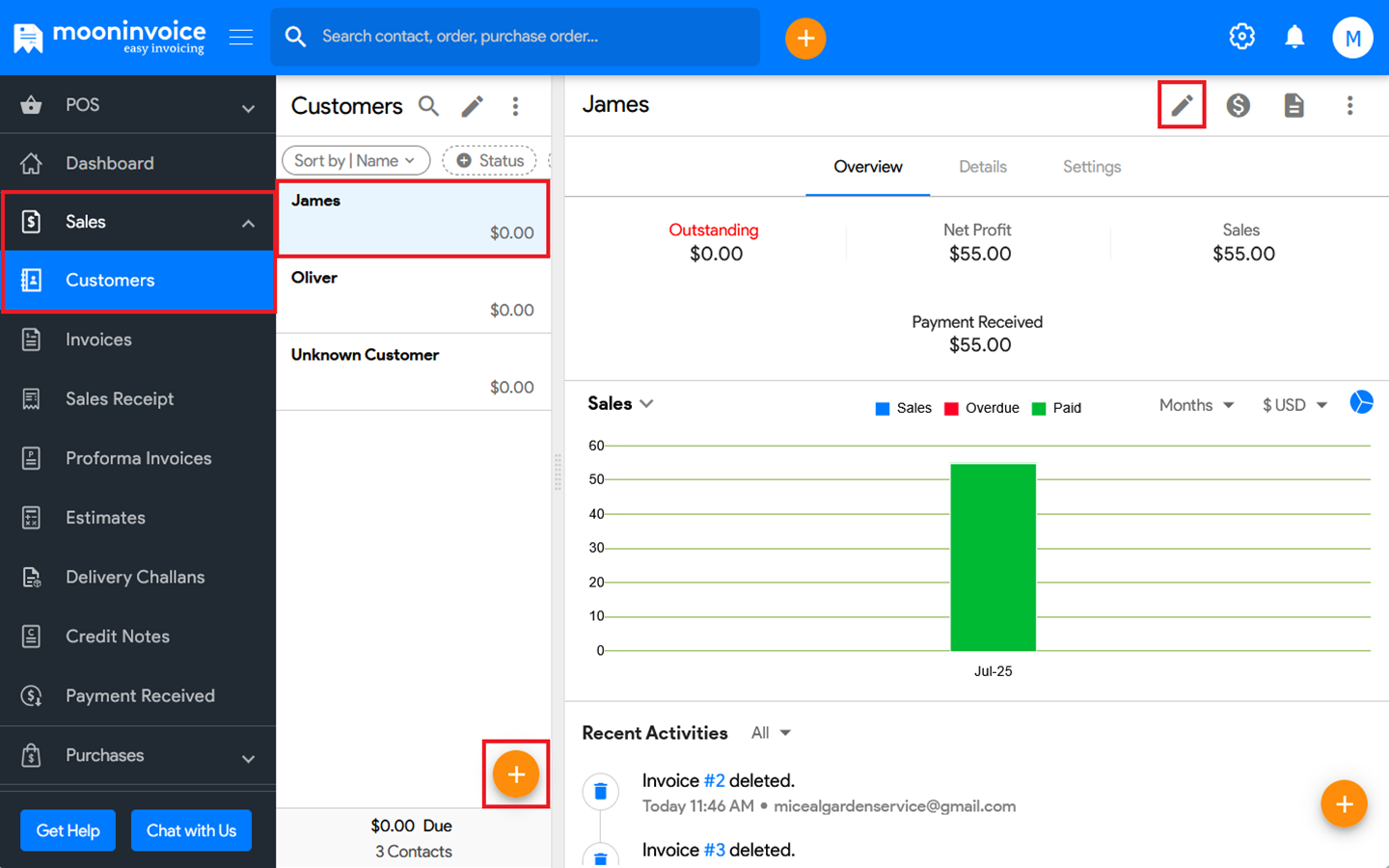Click the pie chart view icon
Viewport: 1389px width, 868px height.
tap(1361, 402)
